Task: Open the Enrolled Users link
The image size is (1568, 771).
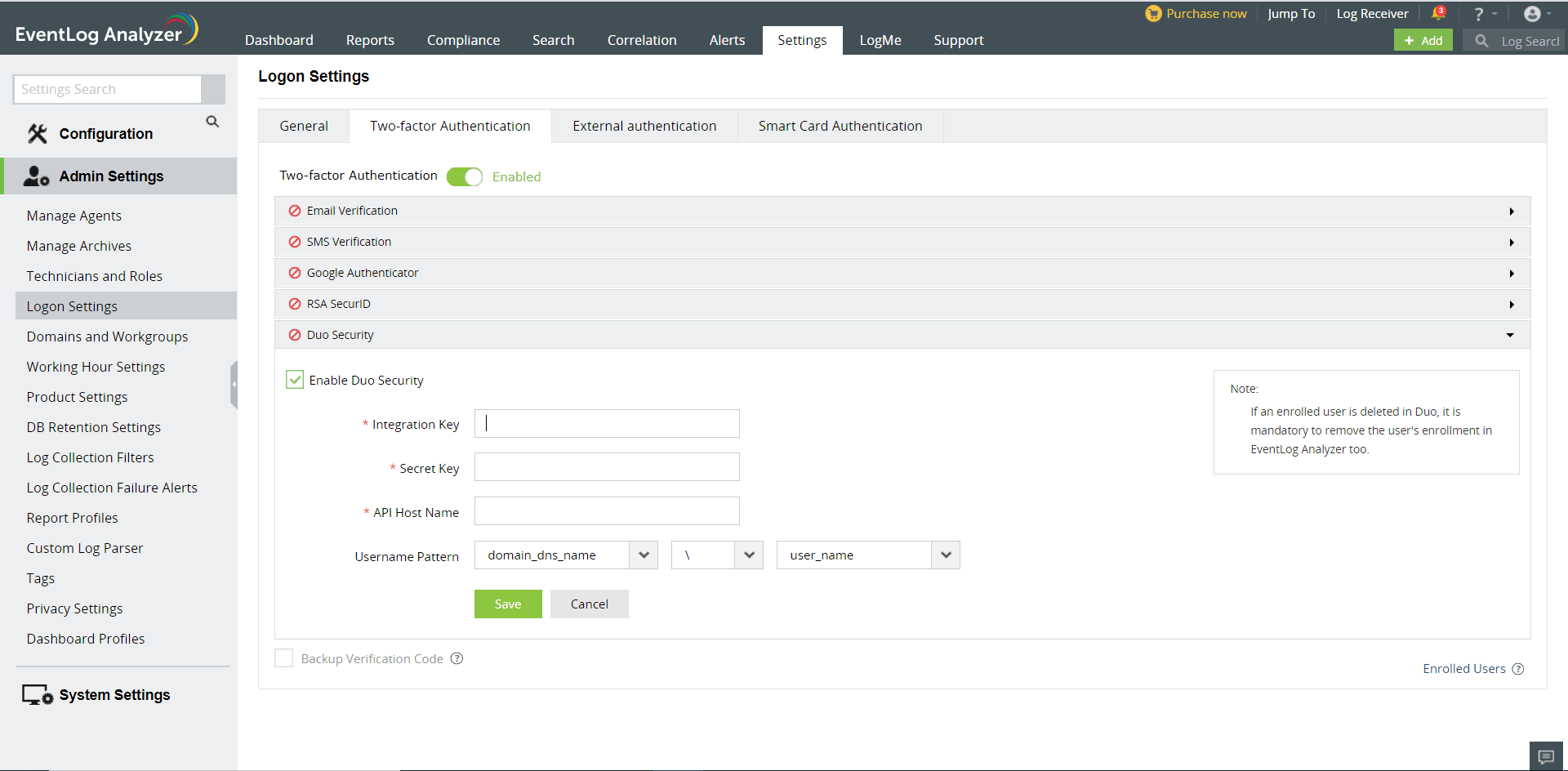Action: click(x=1464, y=669)
